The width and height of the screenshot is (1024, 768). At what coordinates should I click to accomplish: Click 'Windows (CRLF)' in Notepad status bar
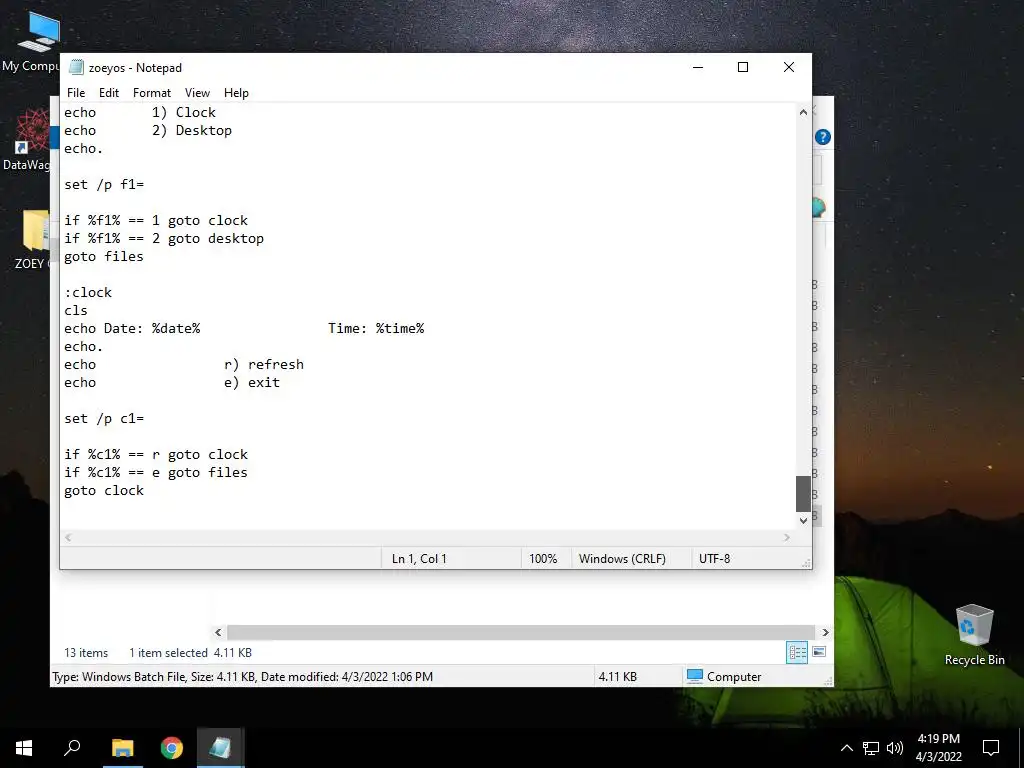[622, 558]
